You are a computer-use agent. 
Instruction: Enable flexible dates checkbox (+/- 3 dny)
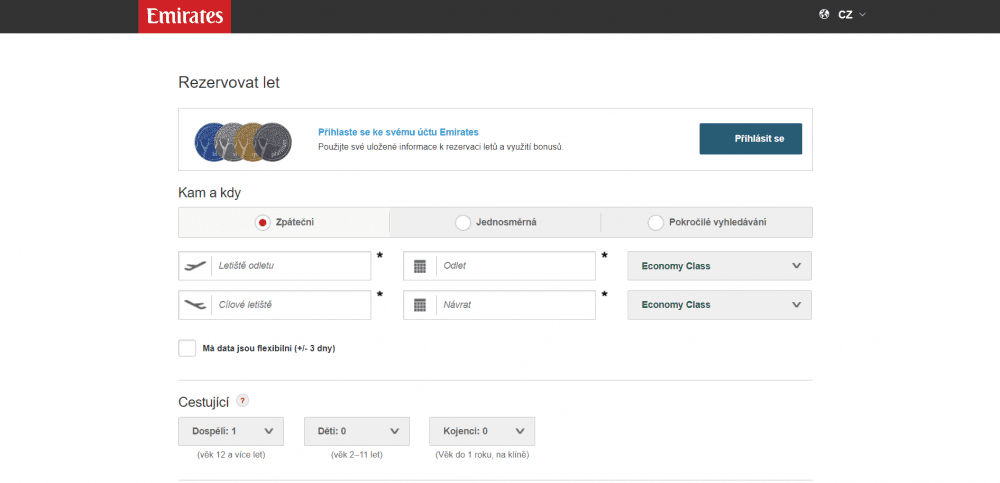point(187,348)
